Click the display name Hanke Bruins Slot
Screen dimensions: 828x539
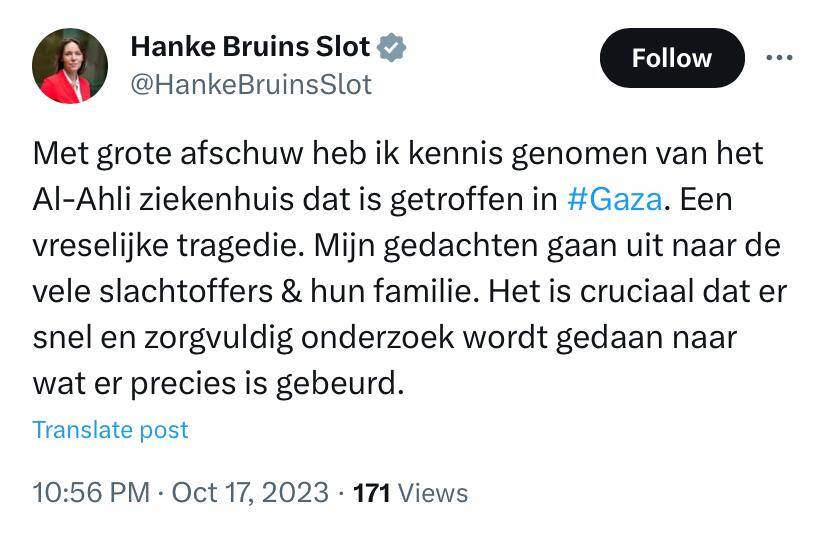coord(250,47)
